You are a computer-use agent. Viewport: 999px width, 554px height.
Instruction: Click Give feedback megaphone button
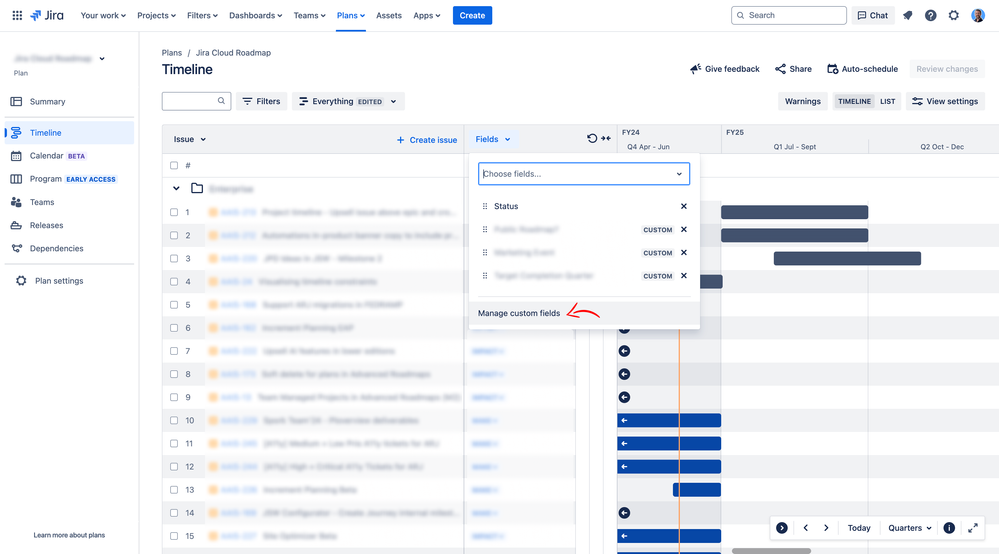[x=724, y=69]
